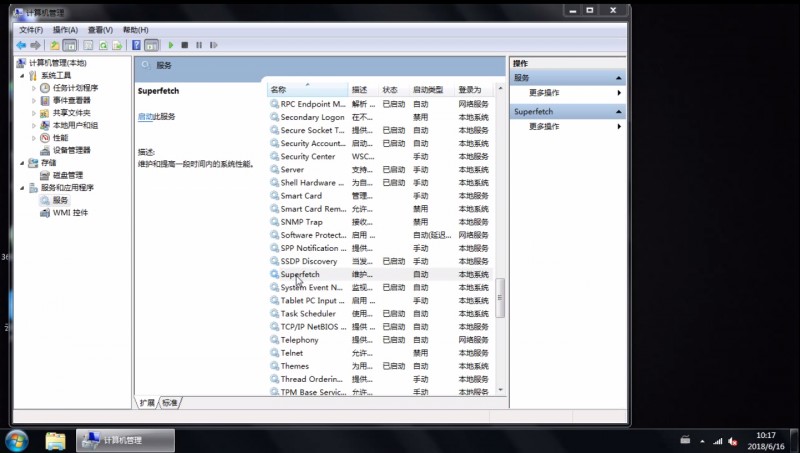Collapse 存储 tree node

(x=22, y=163)
